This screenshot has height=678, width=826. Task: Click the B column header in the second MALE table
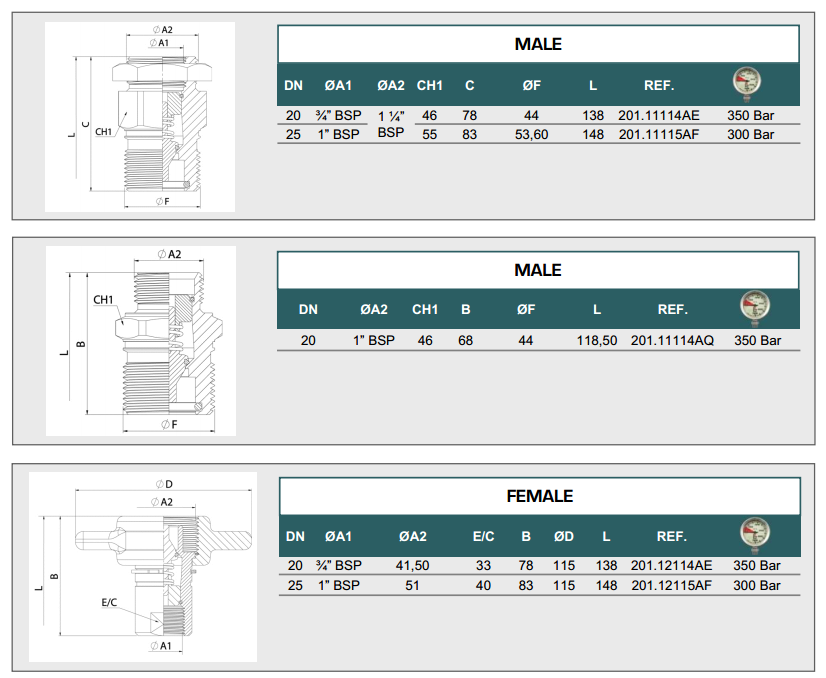tap(465, 310)
